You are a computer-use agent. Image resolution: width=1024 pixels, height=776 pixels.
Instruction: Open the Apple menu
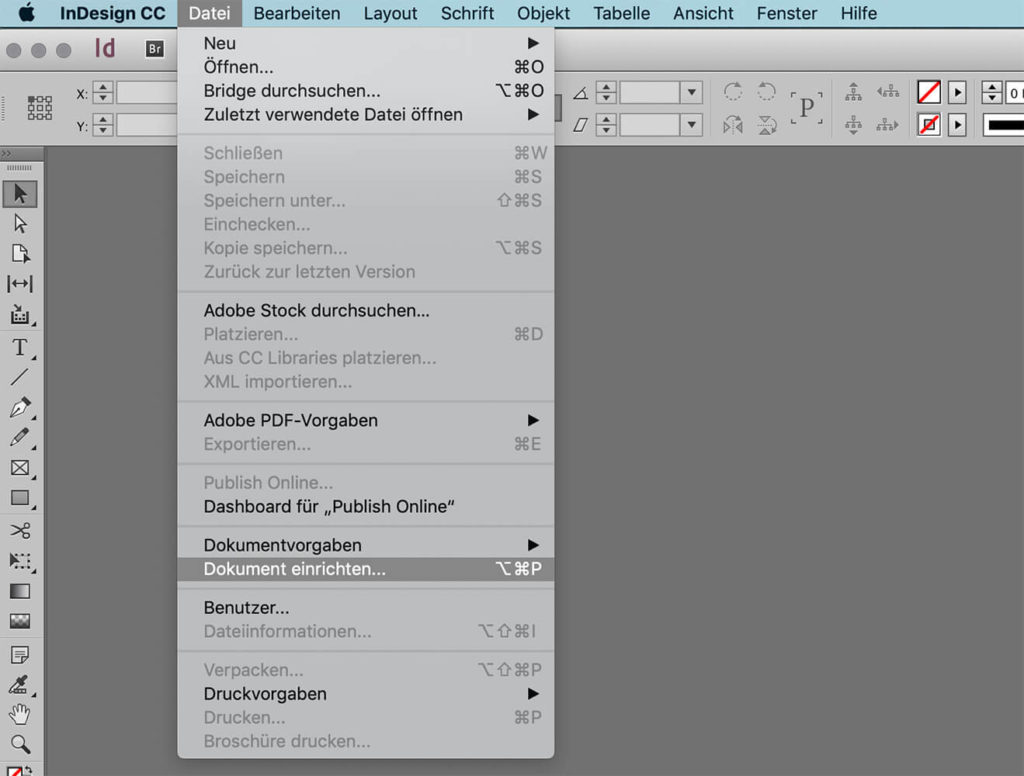pyautogui.click(x=26, y=12)
